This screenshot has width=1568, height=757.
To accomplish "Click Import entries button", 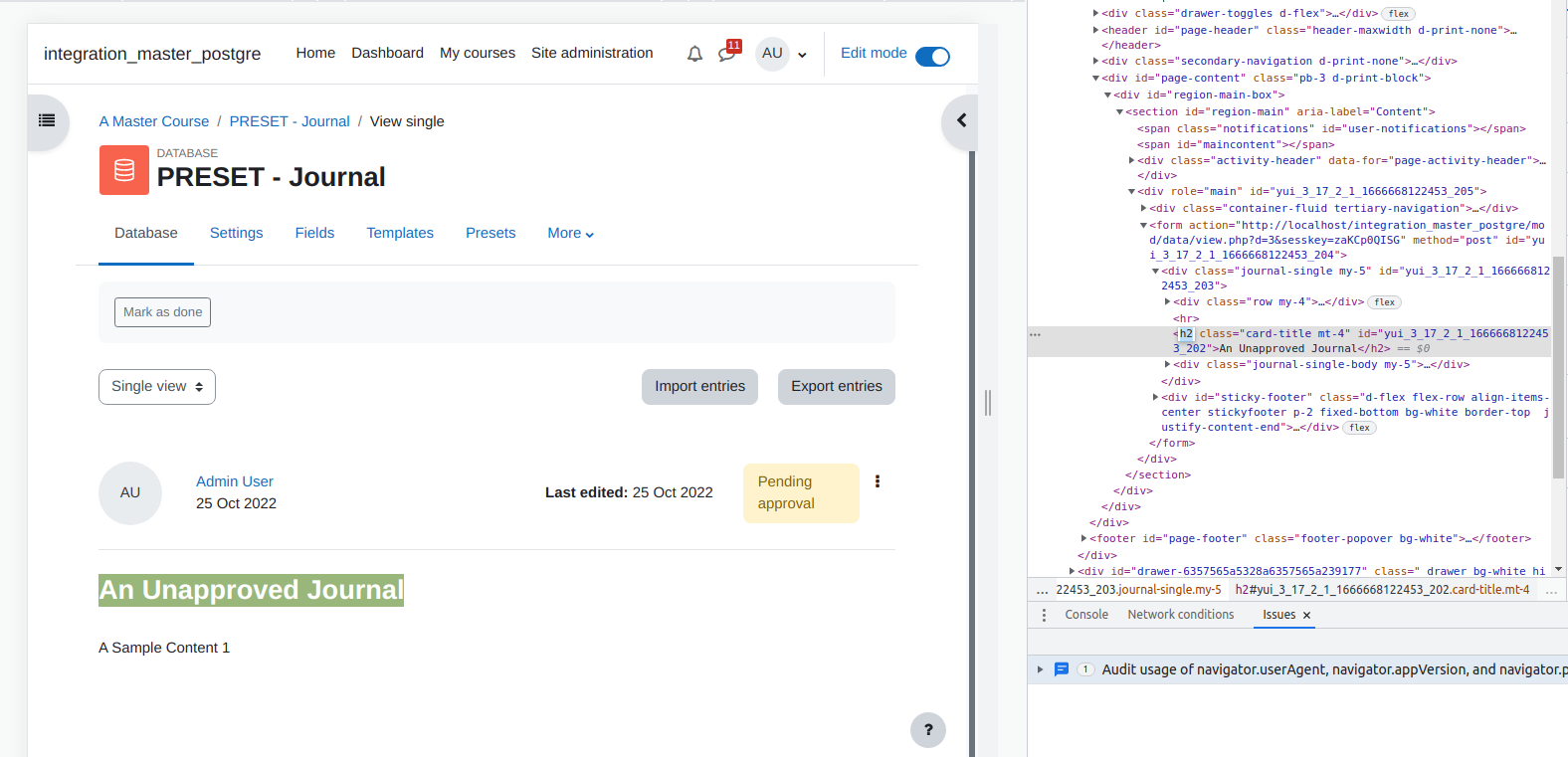I will tap(699, 387).
